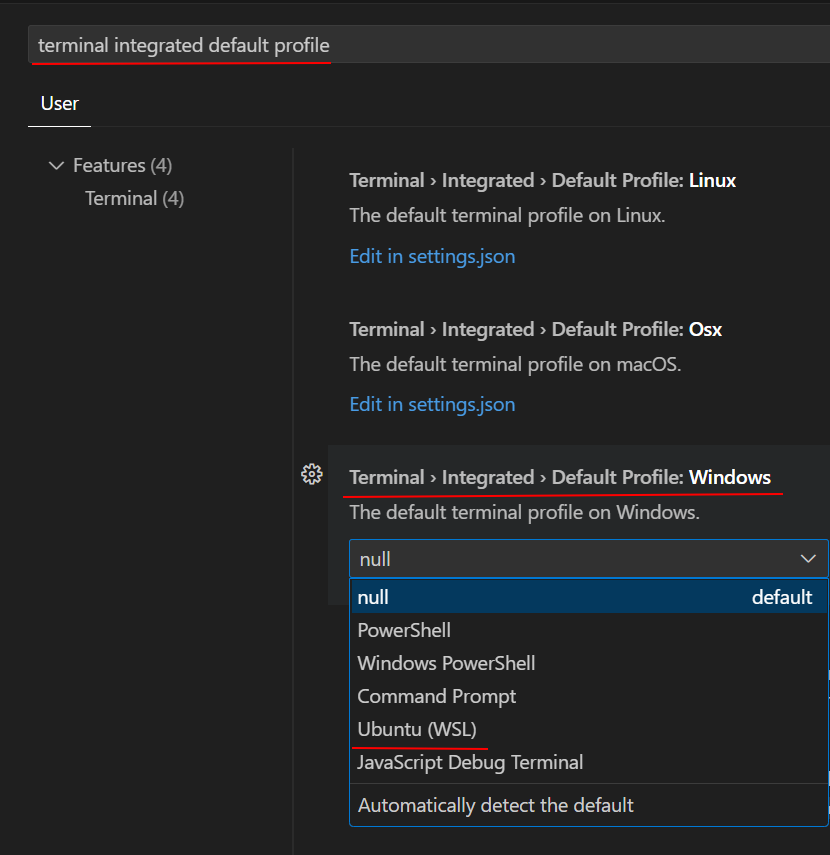This screenshot has height=855, width=830.
Task: Collapse the Features section chevron
Action: 56,165
